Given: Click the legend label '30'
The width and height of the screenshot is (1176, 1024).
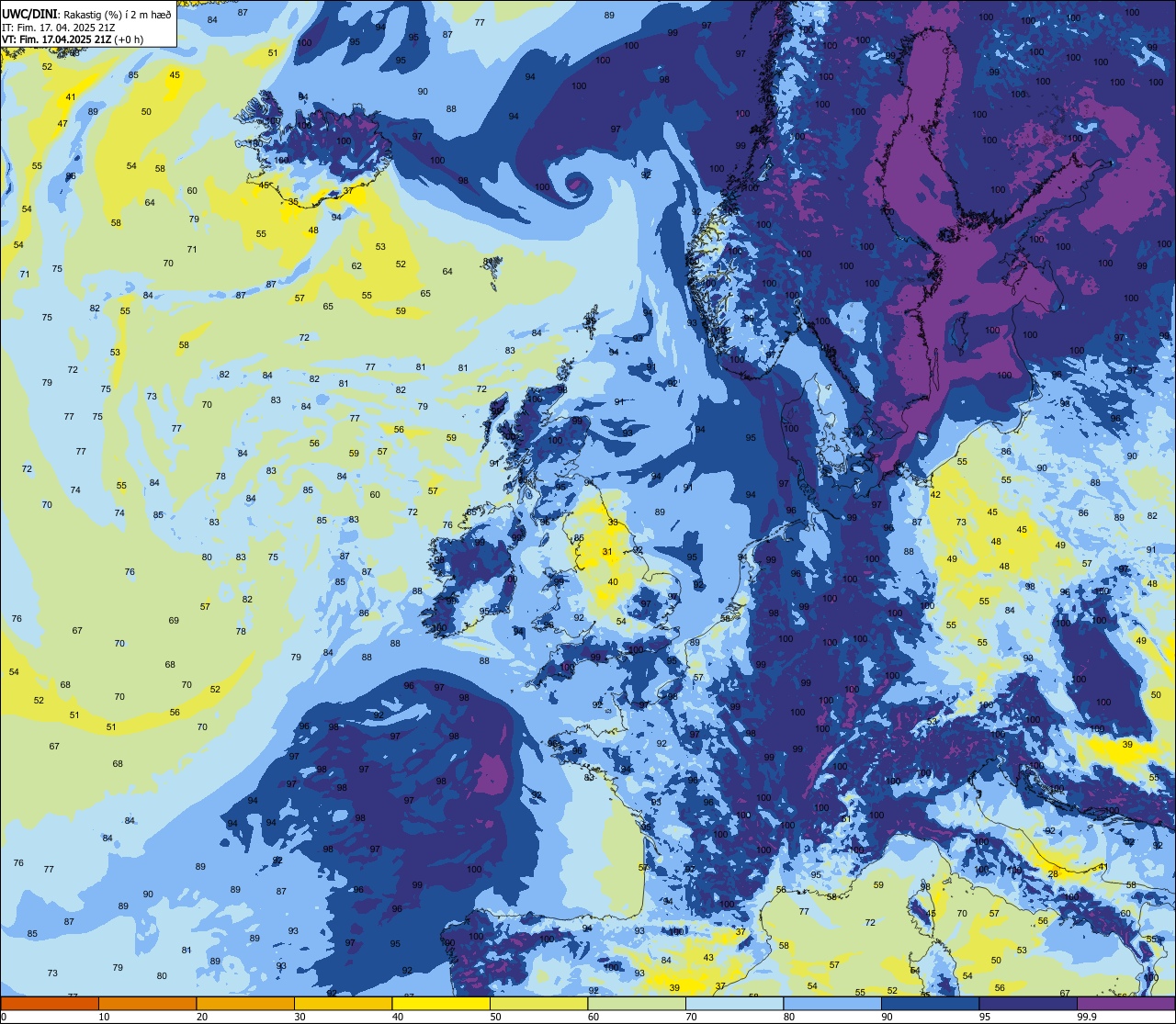Looking at the screenshot, I should [300, 1017].
